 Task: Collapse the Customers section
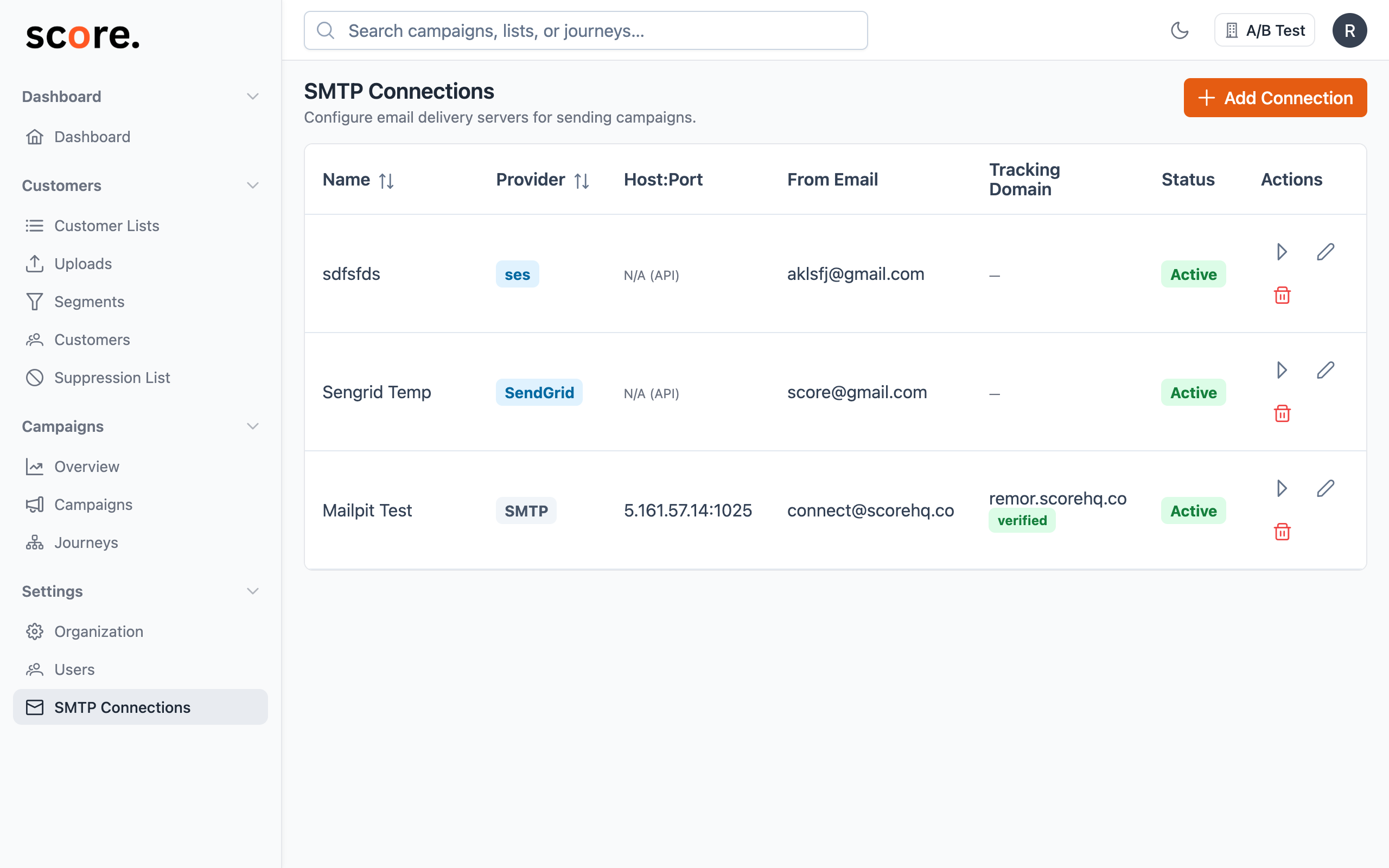(253, 186)
